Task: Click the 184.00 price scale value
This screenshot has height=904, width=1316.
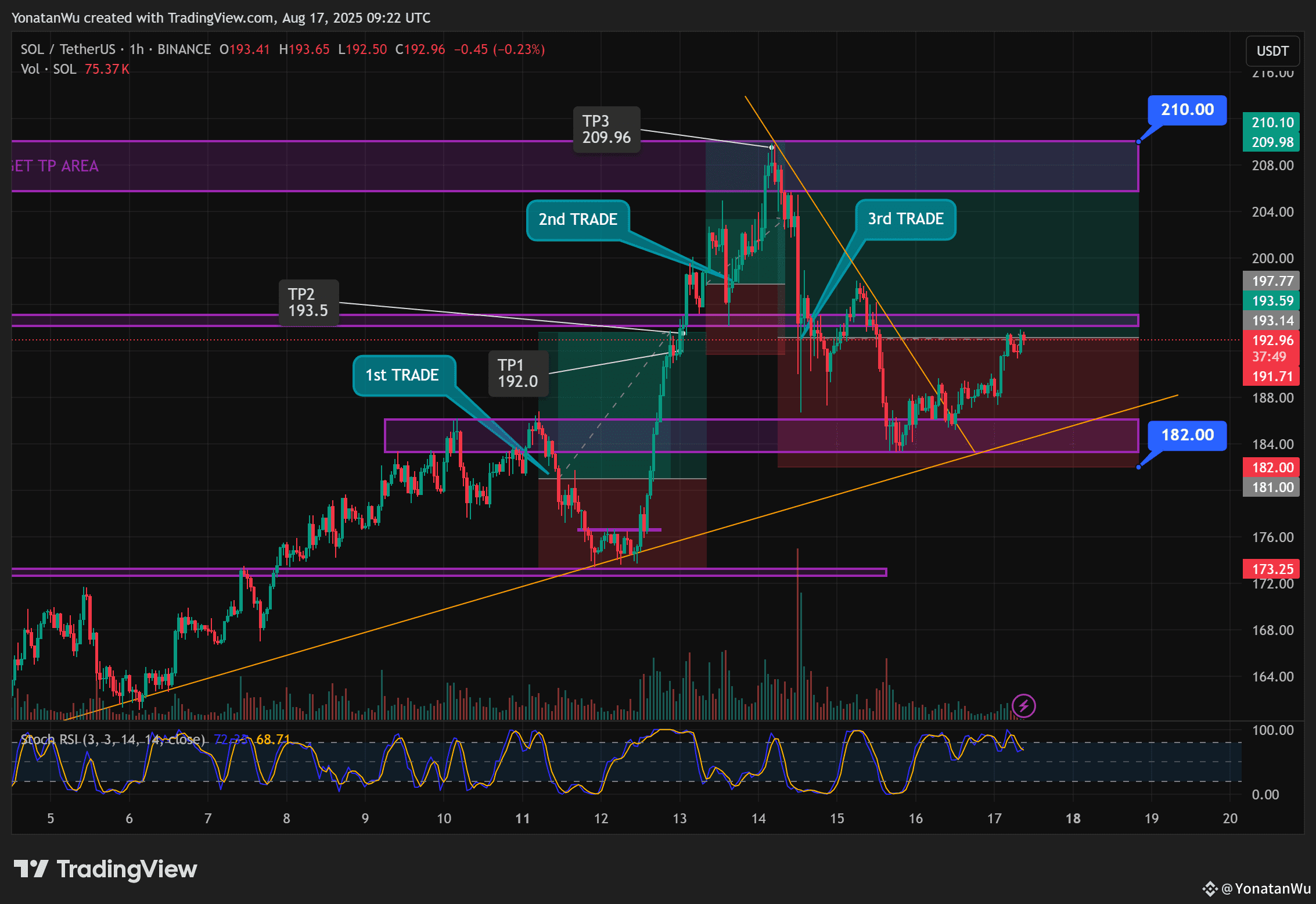Action: [1272, 444]
